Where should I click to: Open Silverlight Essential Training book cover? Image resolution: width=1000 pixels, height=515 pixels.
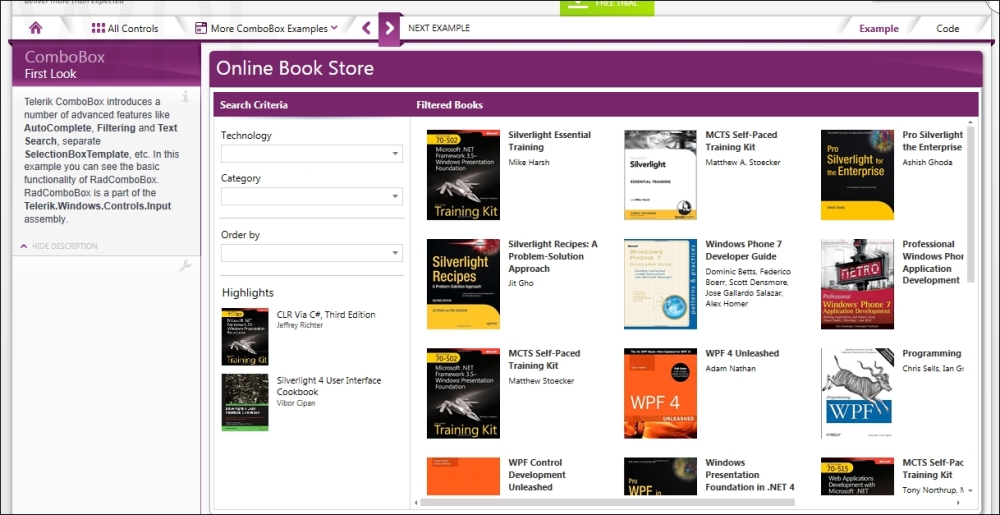pyautogui.click(x=463, y=175)
